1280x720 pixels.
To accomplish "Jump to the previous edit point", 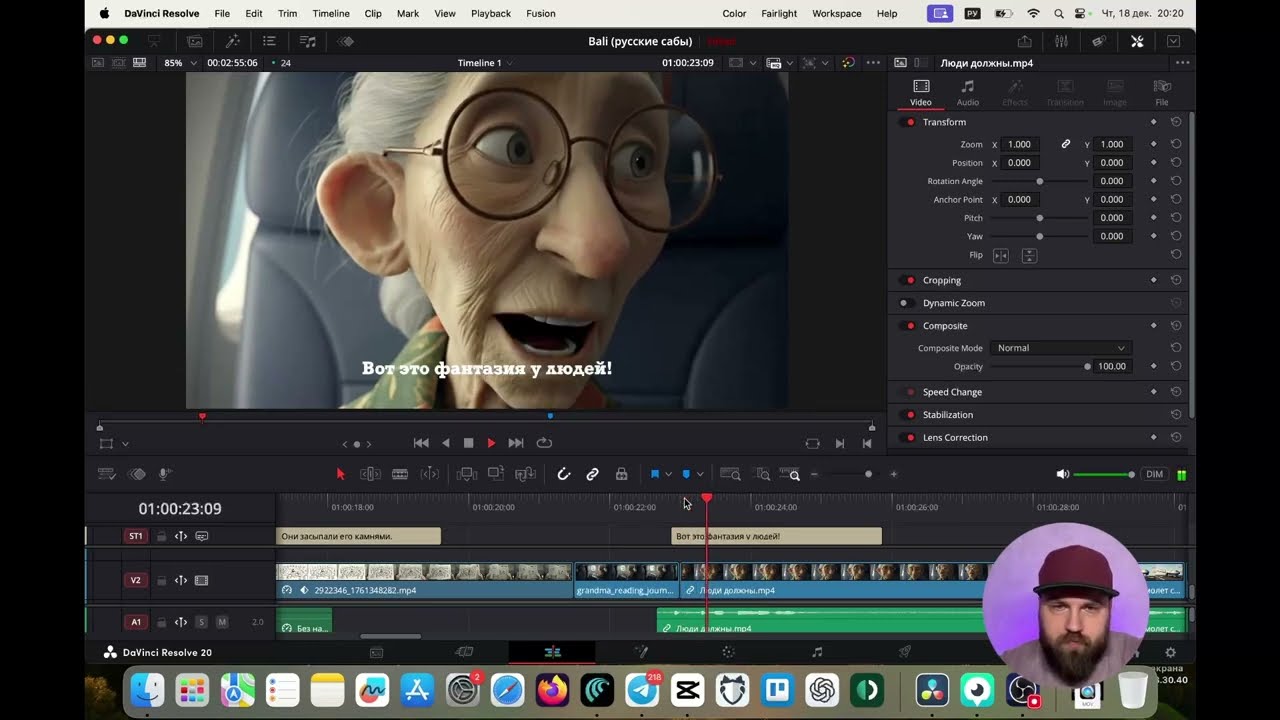I will click(x=421, y=443).
